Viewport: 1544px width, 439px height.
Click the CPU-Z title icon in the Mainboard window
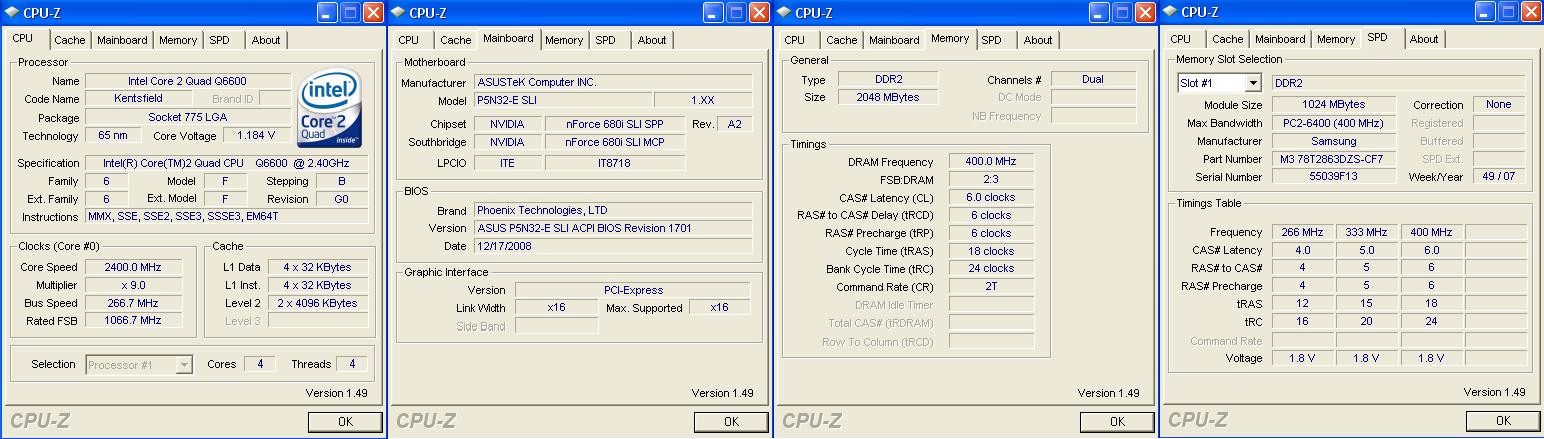[397, 12]
